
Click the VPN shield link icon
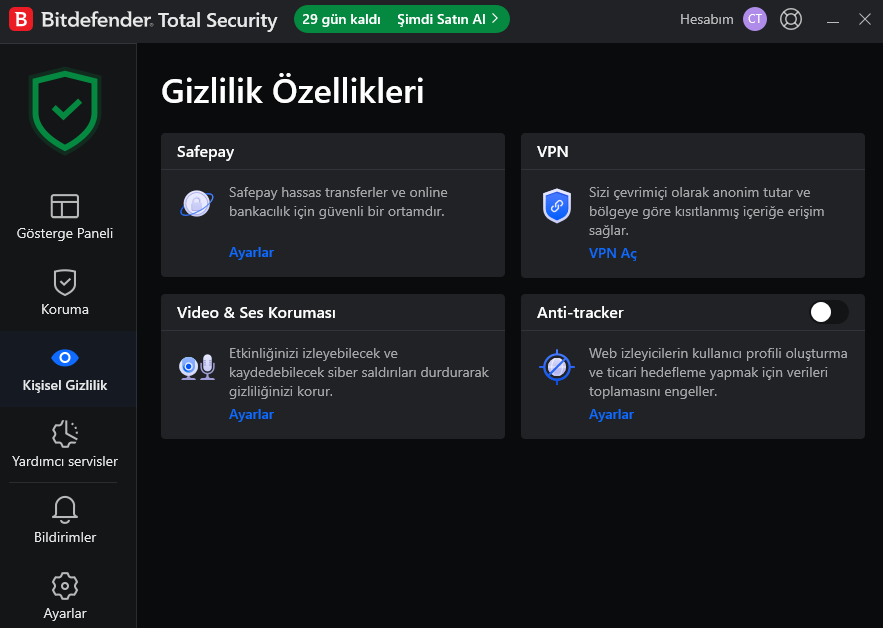(556, 206)
